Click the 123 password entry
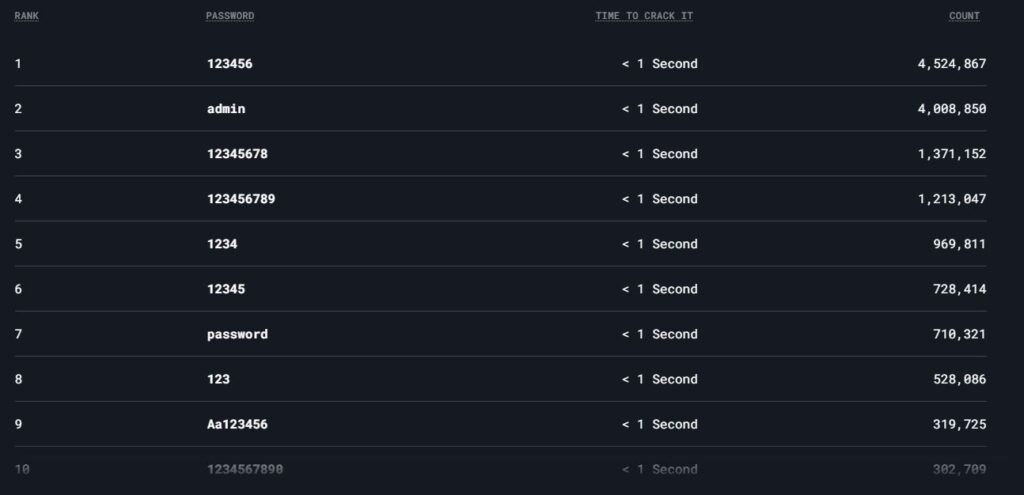1024x495 pixels. pyautogui.click(x=218, y=379)
